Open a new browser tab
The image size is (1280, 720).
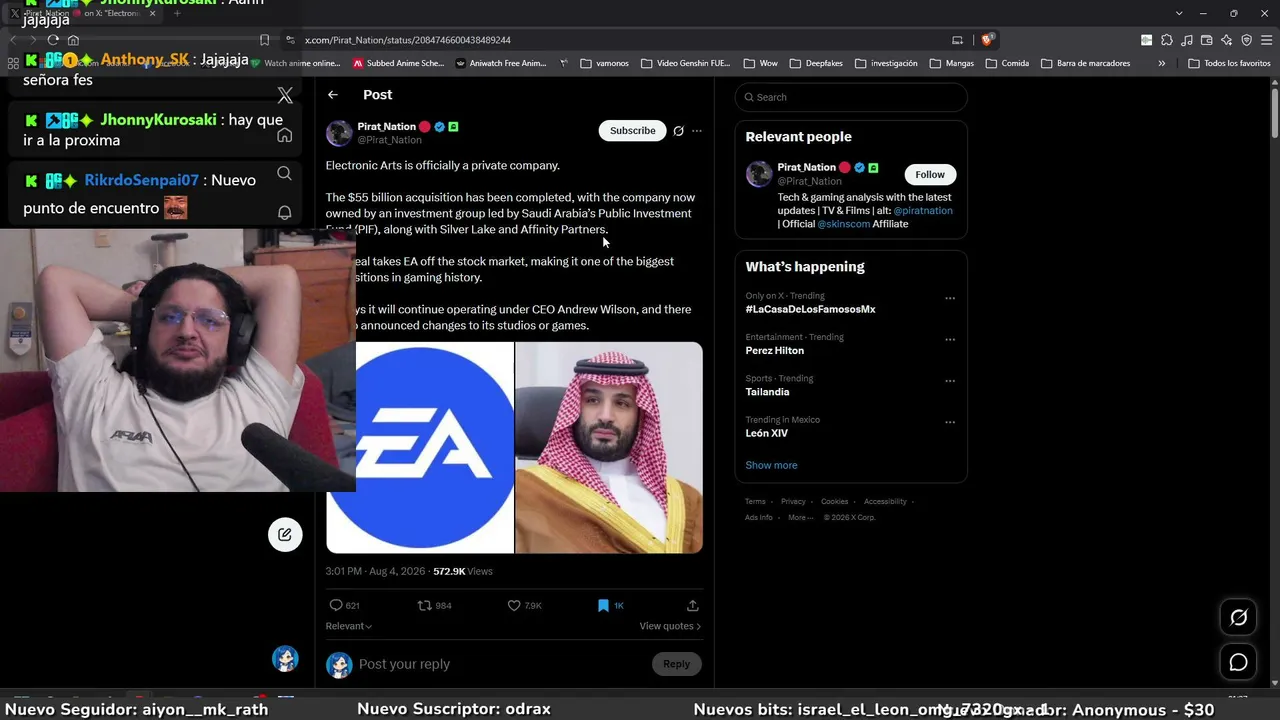pos(177,13)
